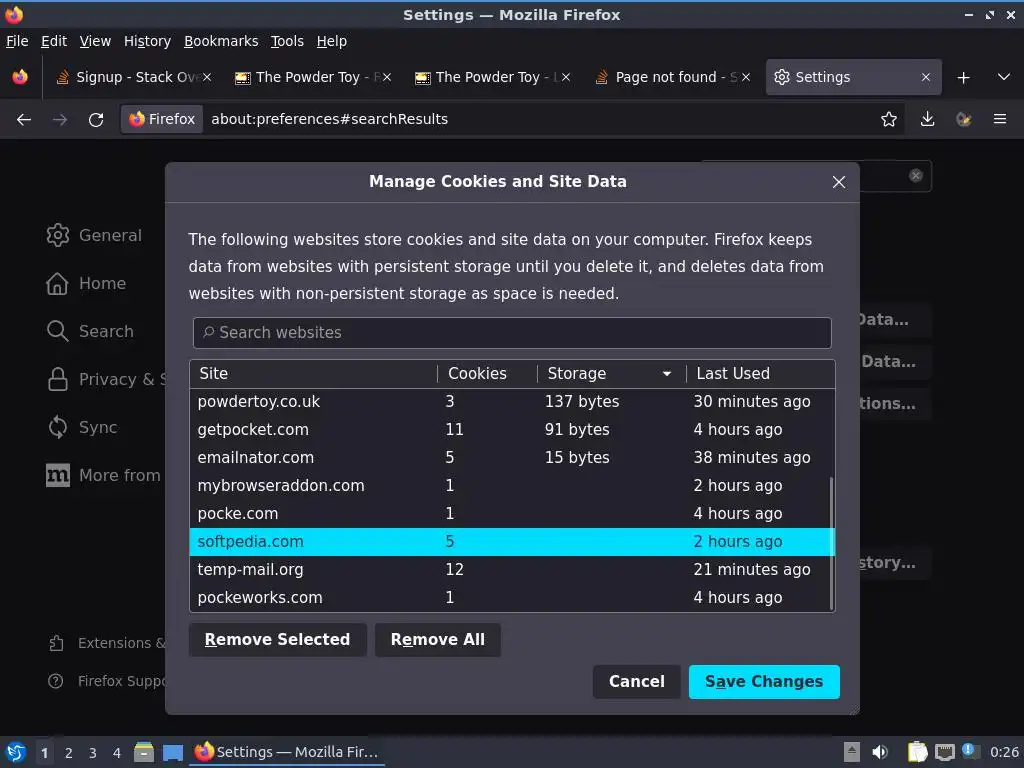Close the first Powder Toy tab
Image resolution: width=1024 pixels, height=768 pixels.
(387, 77)
